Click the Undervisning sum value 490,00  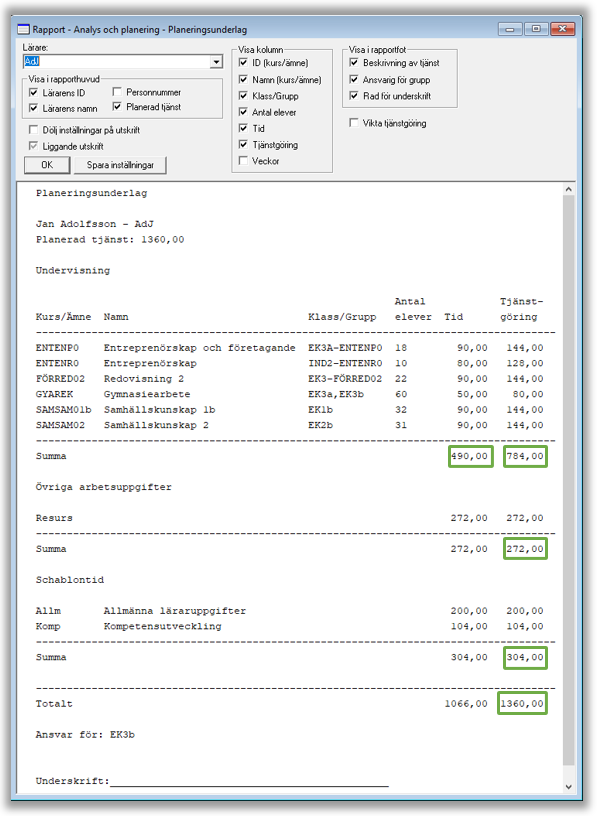[471, 456]
